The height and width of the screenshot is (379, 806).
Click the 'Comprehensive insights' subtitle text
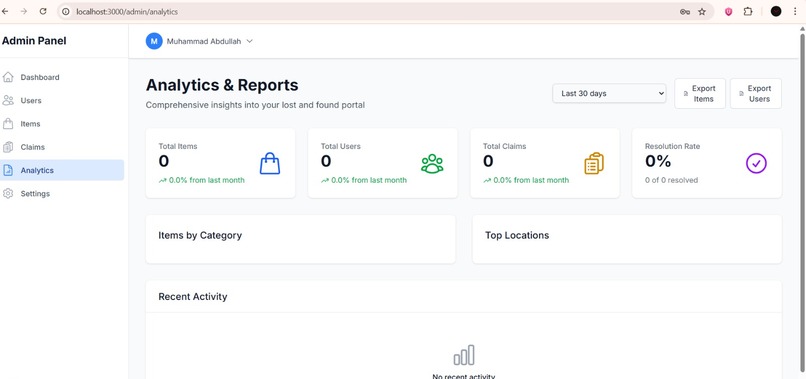coord(255,105)
